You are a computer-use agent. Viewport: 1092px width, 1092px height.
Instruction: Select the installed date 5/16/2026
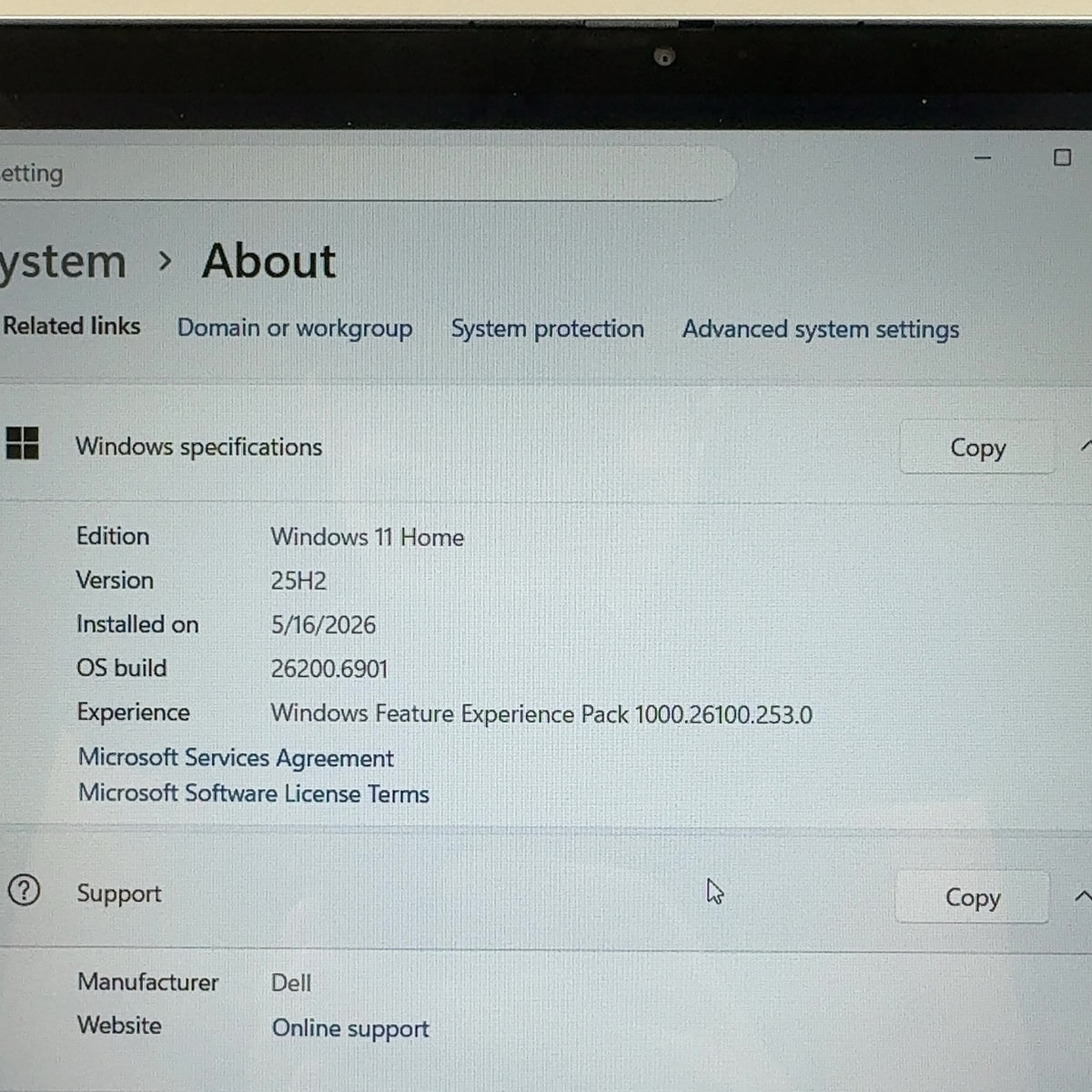click(x=323, y=625)
